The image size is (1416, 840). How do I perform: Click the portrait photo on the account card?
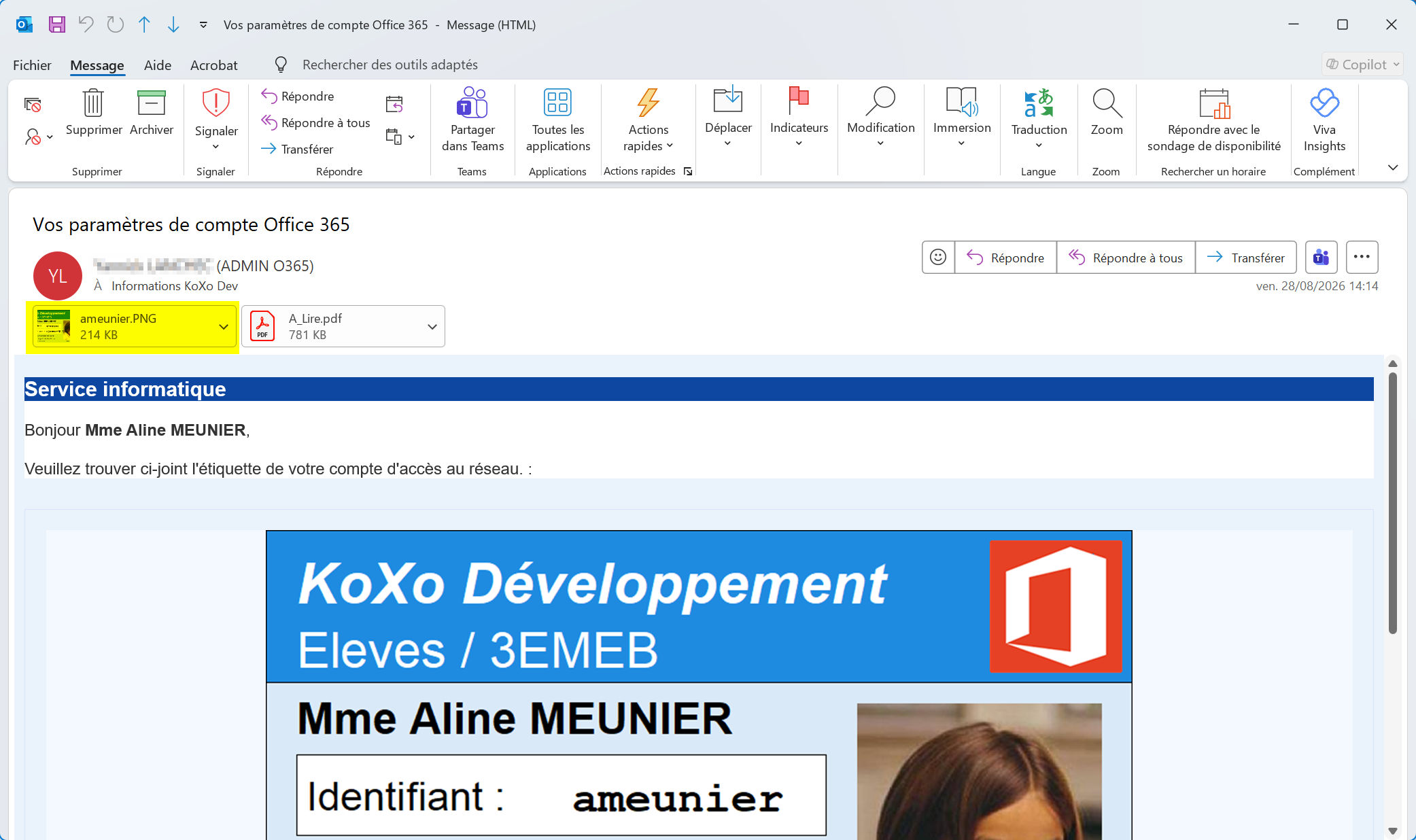tap(980, 771)
